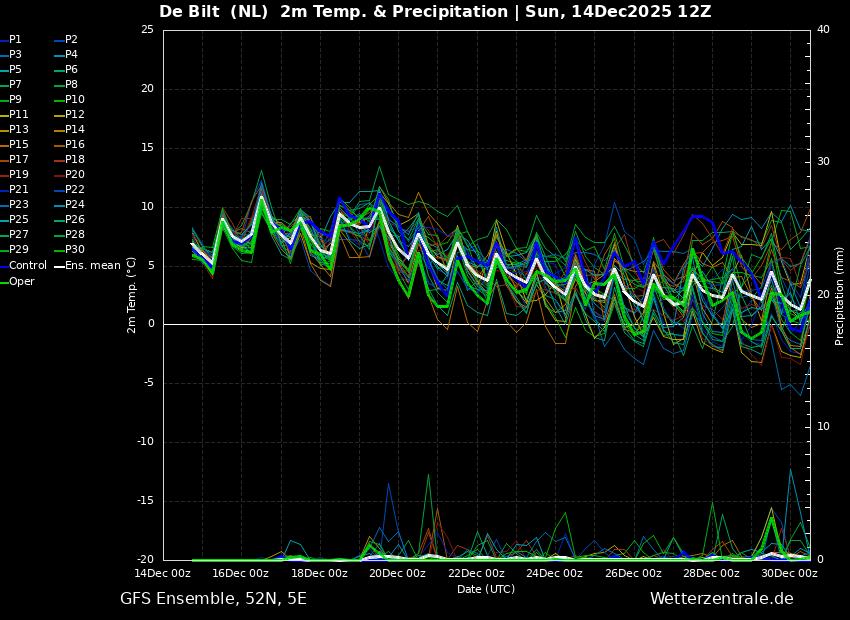850x620 pixels.
Task: Click the Precipitation (mm) right axis label
Action: click(840, 295)
